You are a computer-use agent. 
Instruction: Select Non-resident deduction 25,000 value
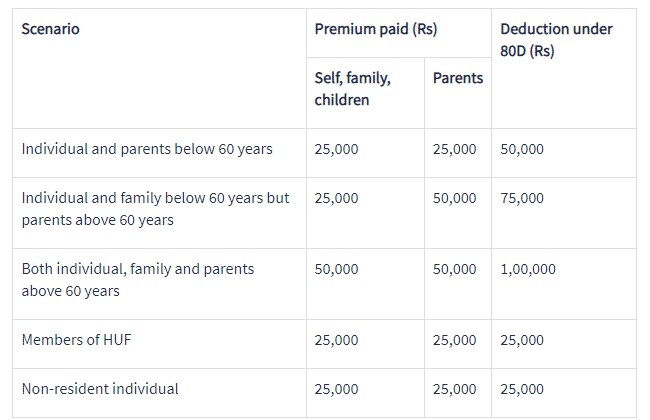click(521, 389)
